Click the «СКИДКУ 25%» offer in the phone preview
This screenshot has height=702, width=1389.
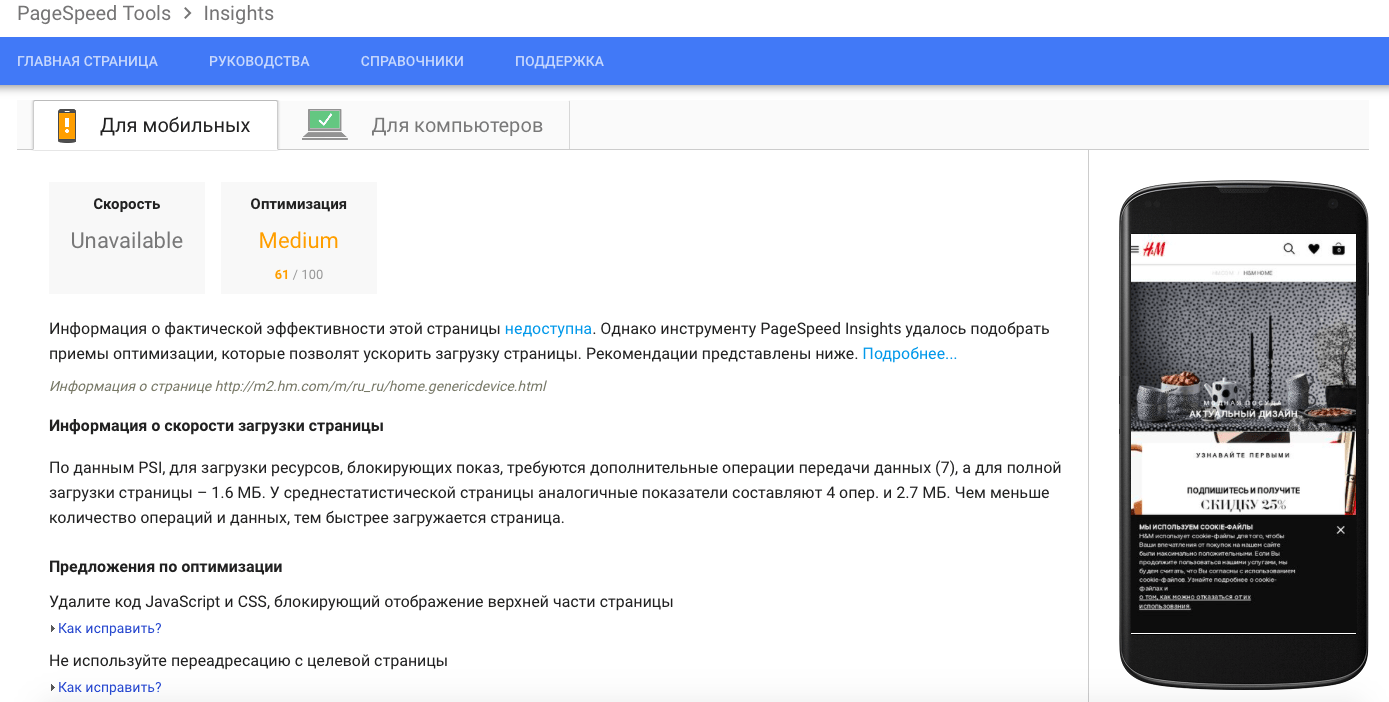(x=1243, y=505)
